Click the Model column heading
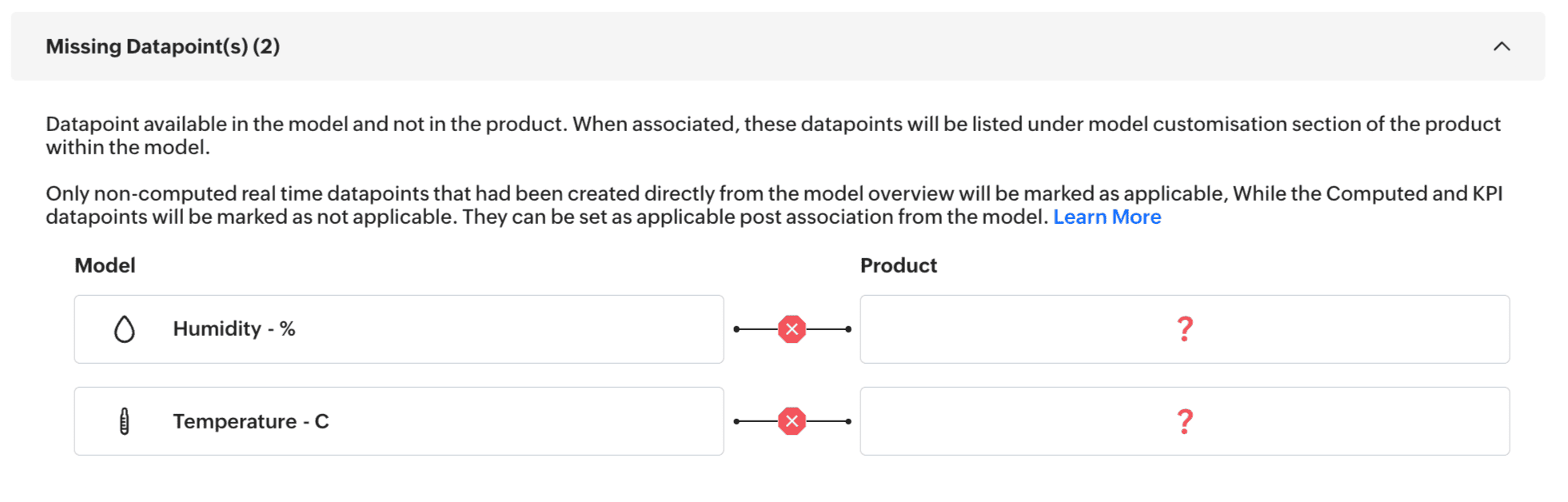Screen dimensions: 1568x502 105,265
